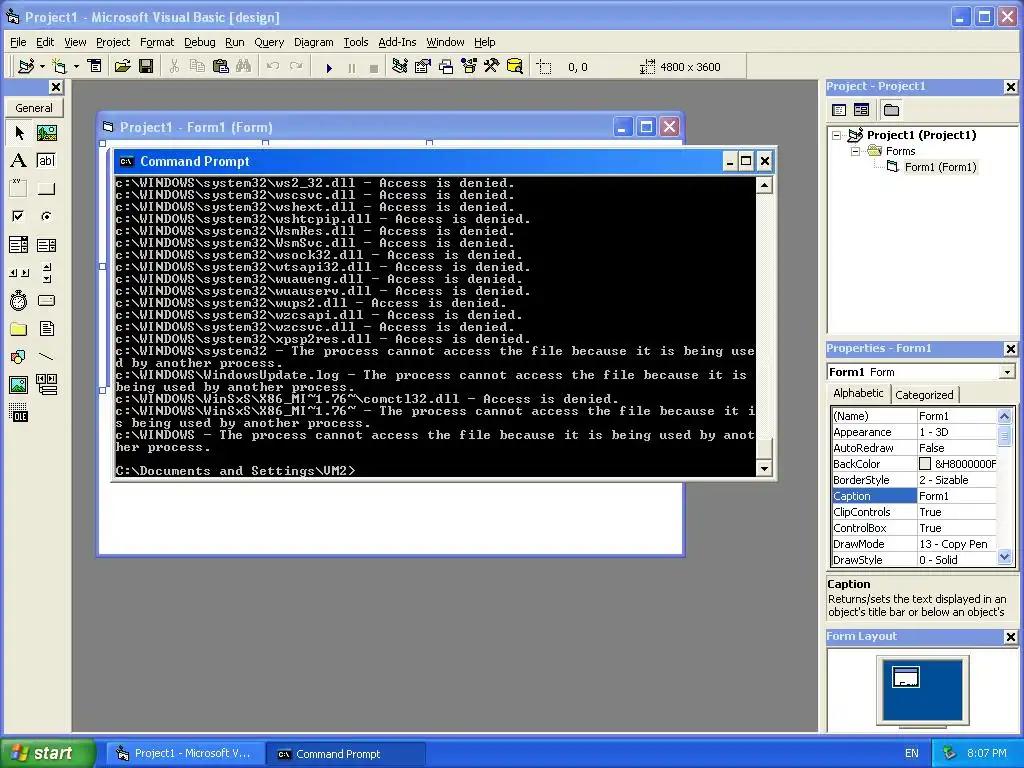The image size is (1024, 768).
Task: Select the DriveListBox control tool
Action: coord(46,300)
